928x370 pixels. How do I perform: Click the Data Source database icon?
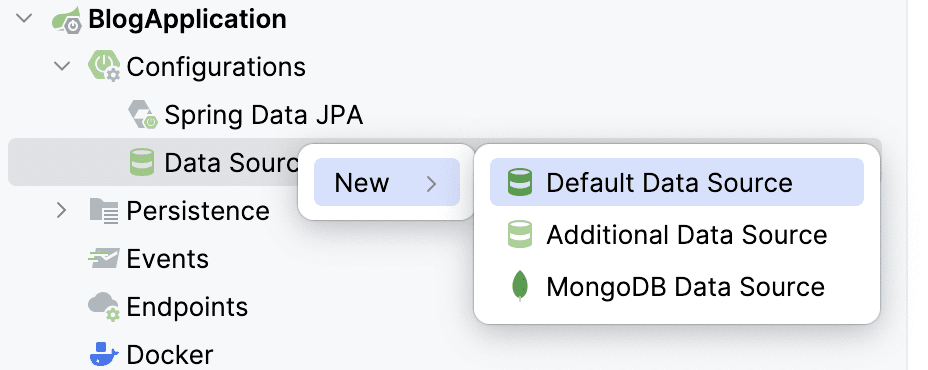point(142,162)
